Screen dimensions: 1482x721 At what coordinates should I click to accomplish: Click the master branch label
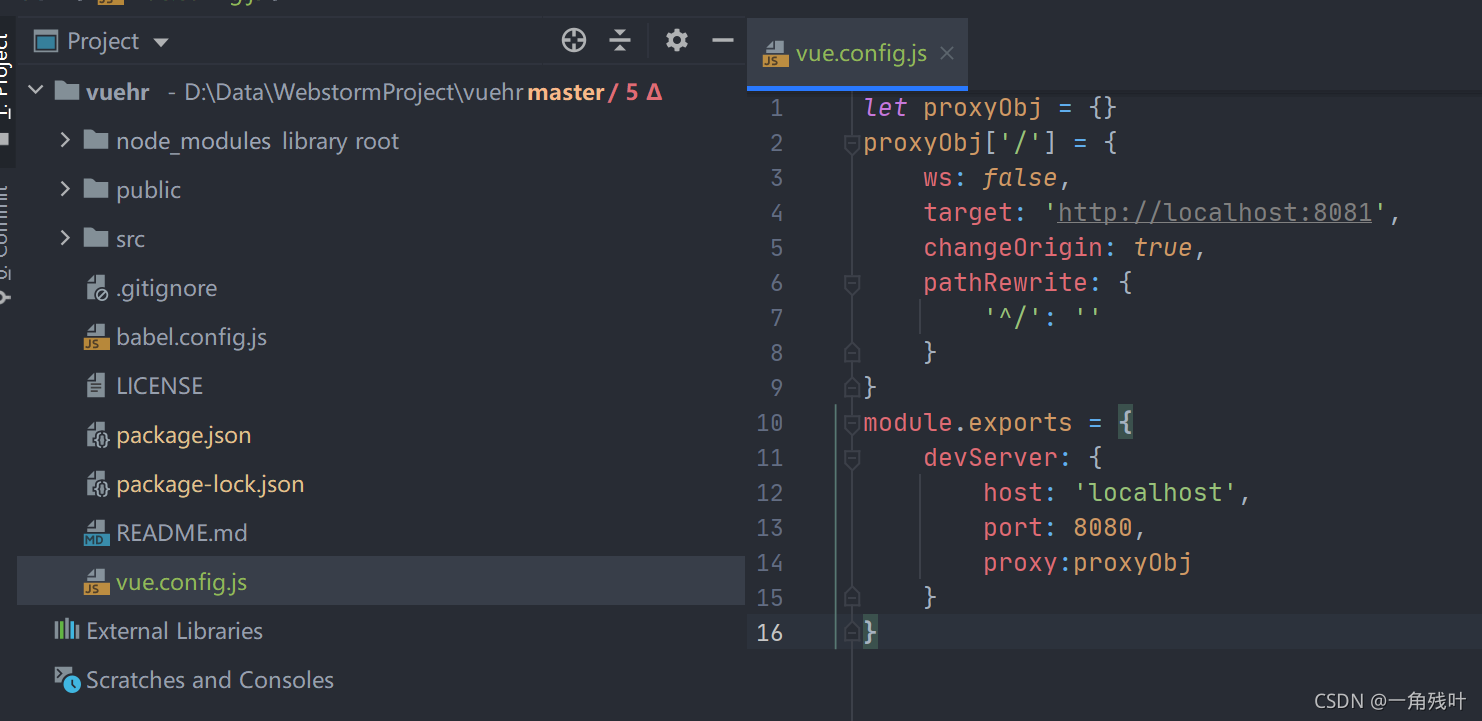click(x=566, y=93)
